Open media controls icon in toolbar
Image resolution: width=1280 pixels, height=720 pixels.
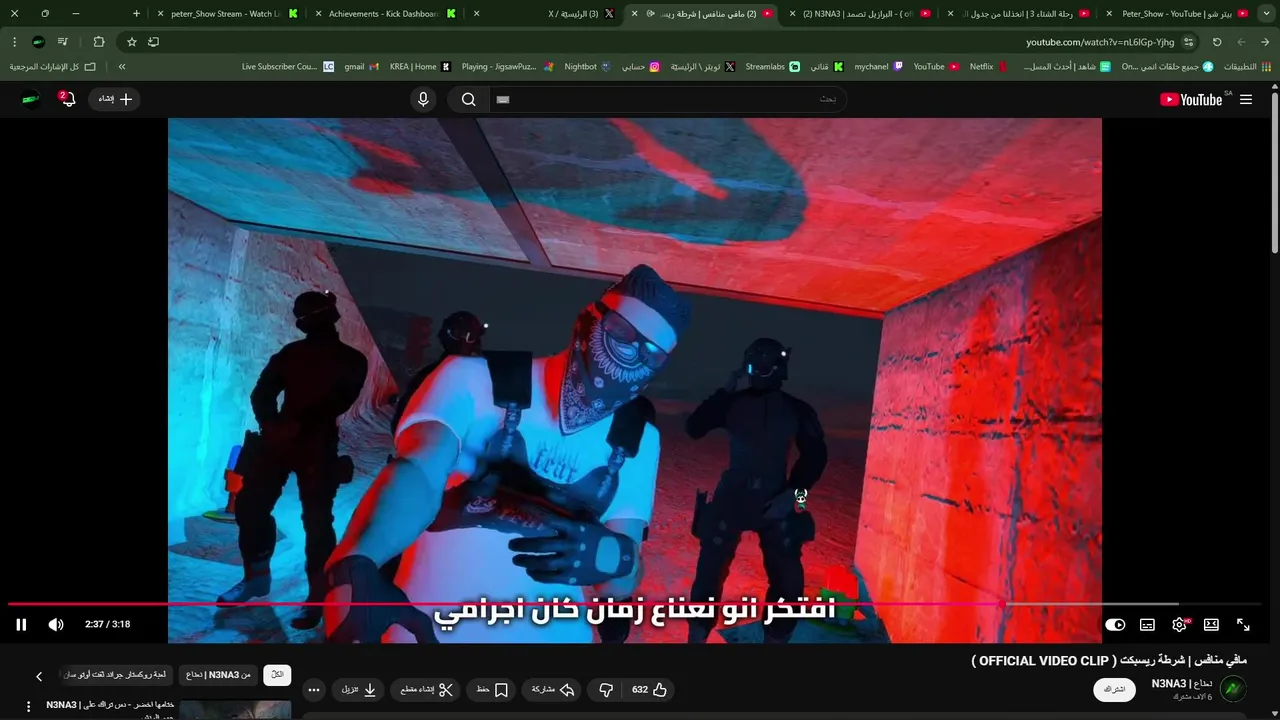pos(63,42)
